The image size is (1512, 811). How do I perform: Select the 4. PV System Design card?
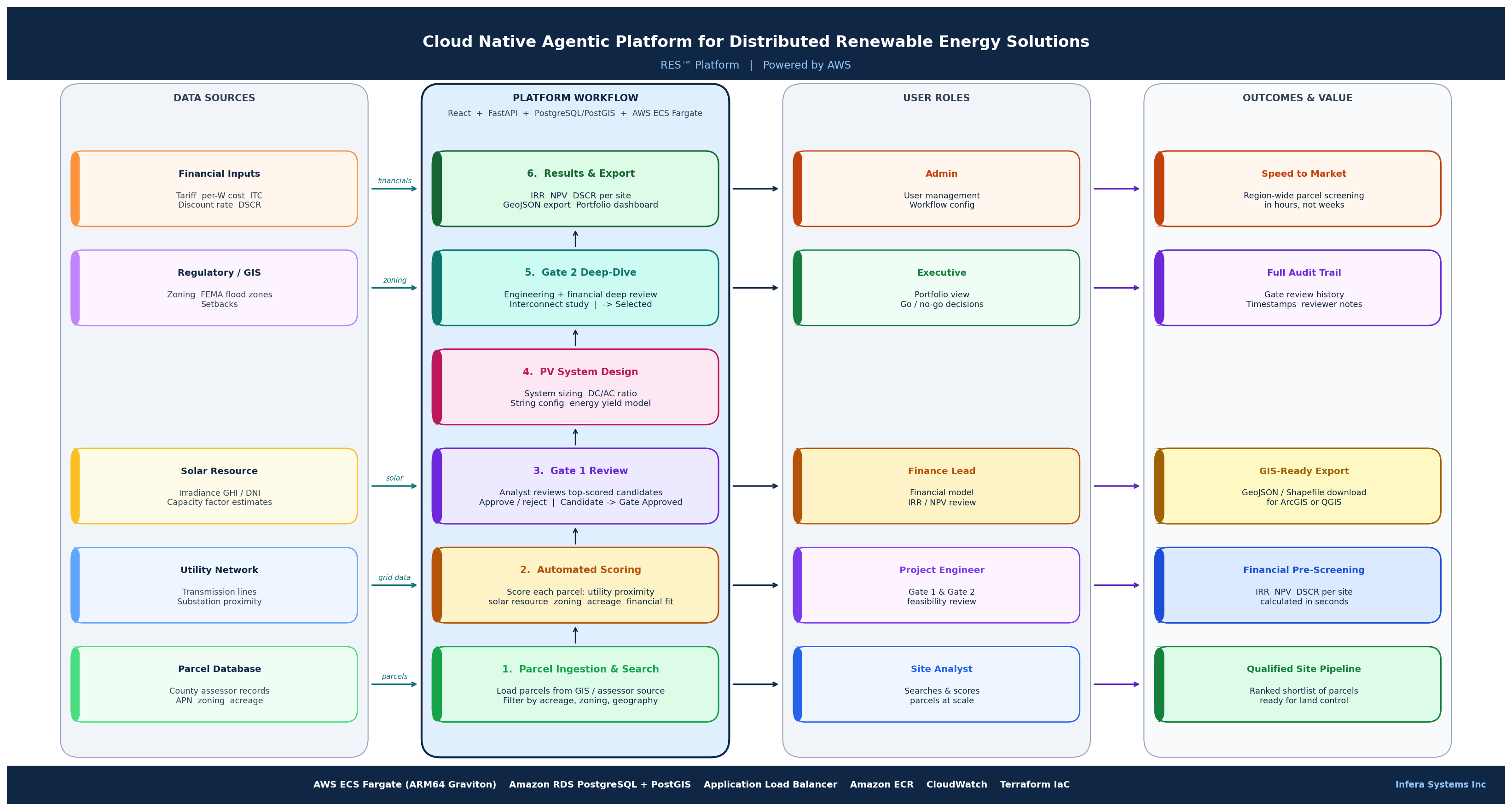[x=575, y=387]
